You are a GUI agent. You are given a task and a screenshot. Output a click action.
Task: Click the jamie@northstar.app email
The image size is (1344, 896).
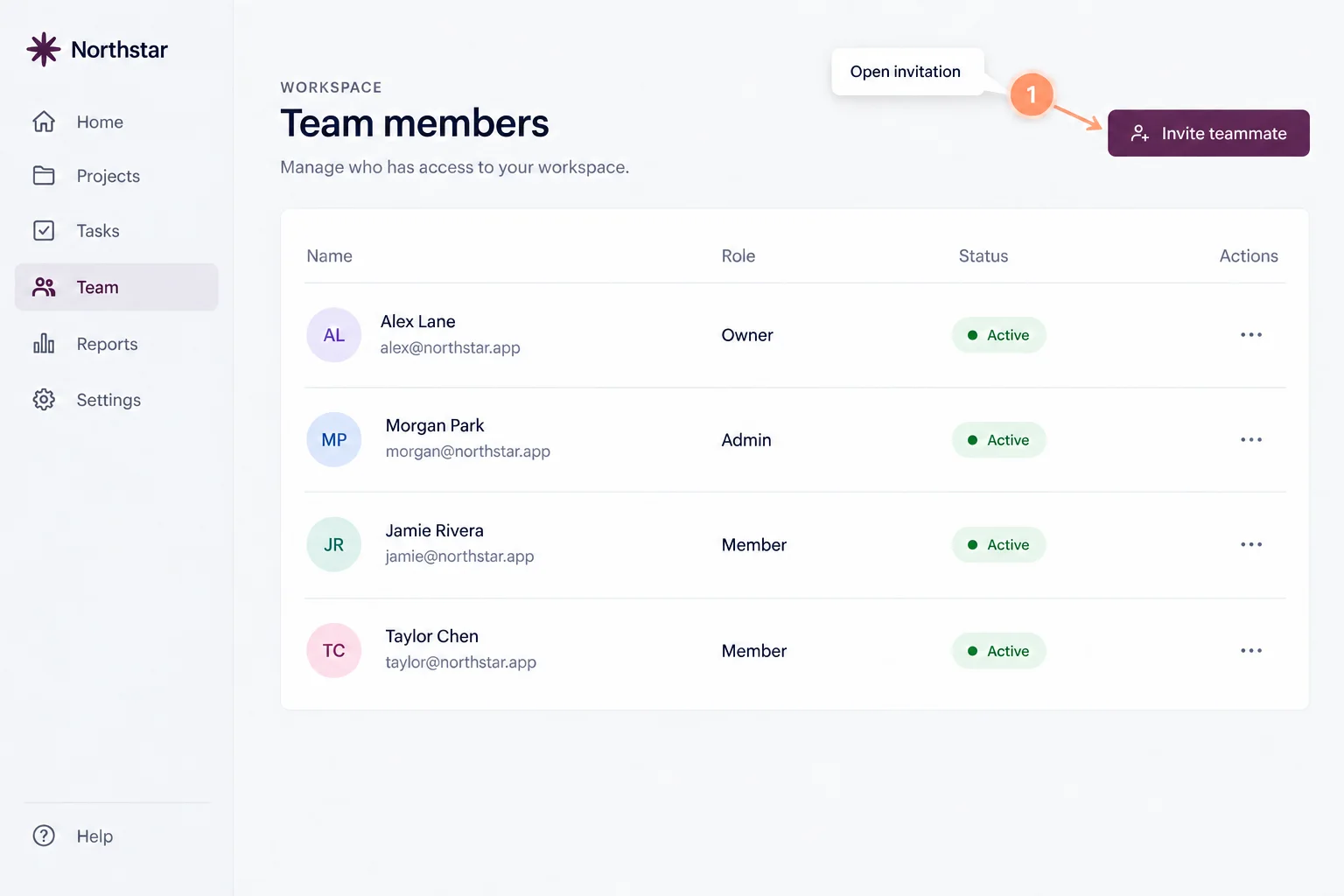point(459,556)
